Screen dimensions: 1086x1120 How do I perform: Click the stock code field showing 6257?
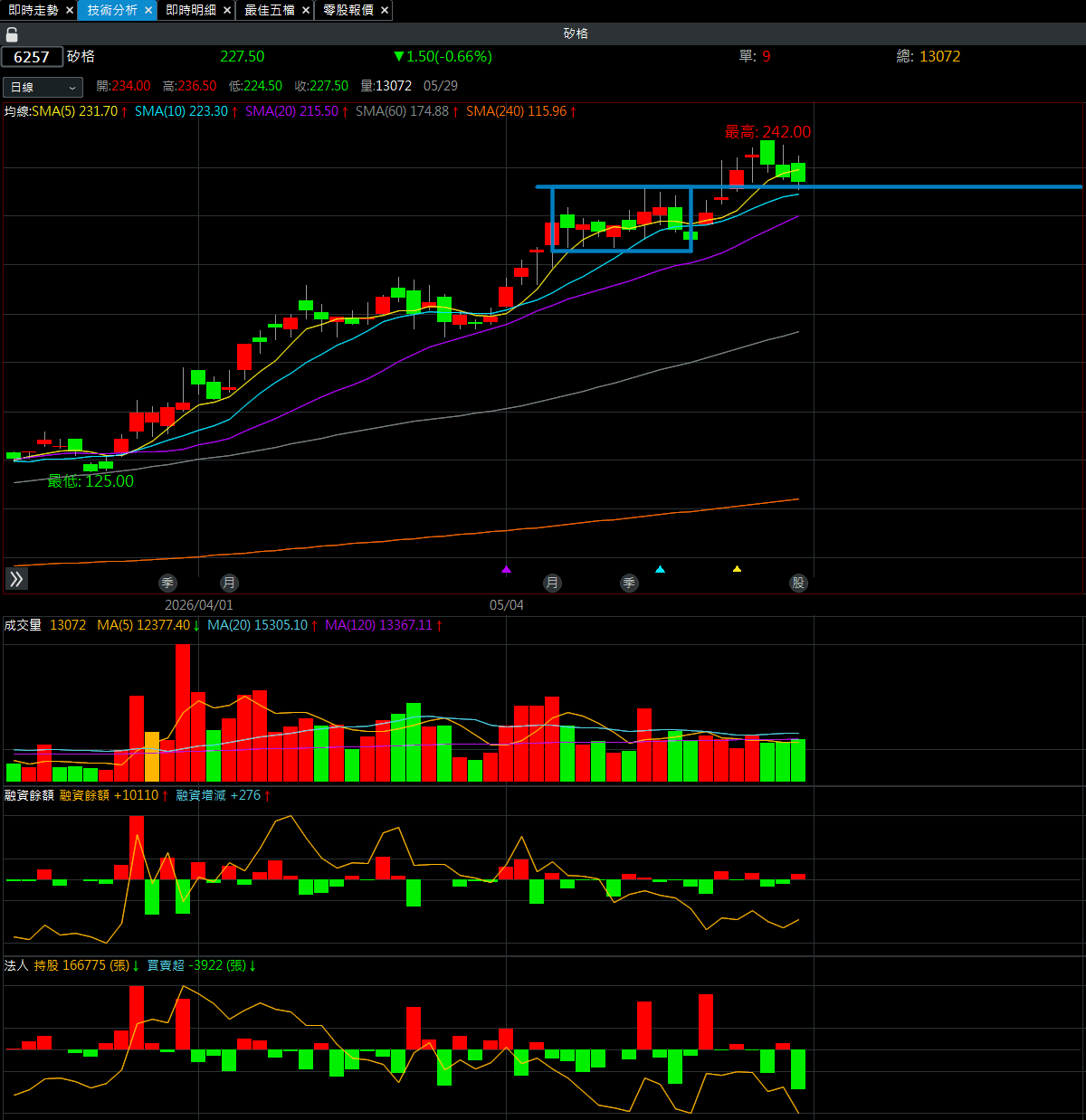click(x=32, y=57)
